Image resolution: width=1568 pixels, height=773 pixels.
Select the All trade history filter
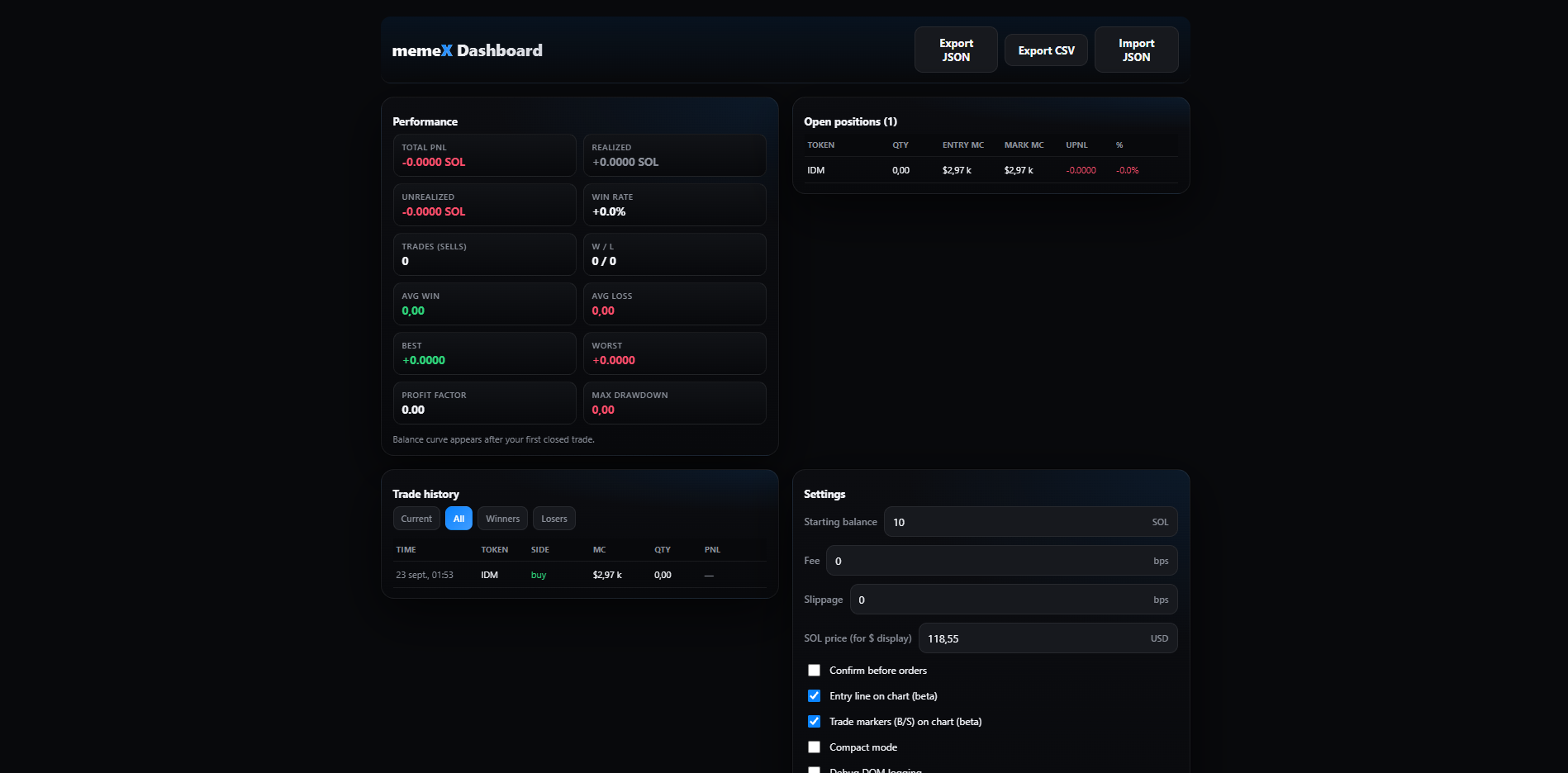click(459, 519)
